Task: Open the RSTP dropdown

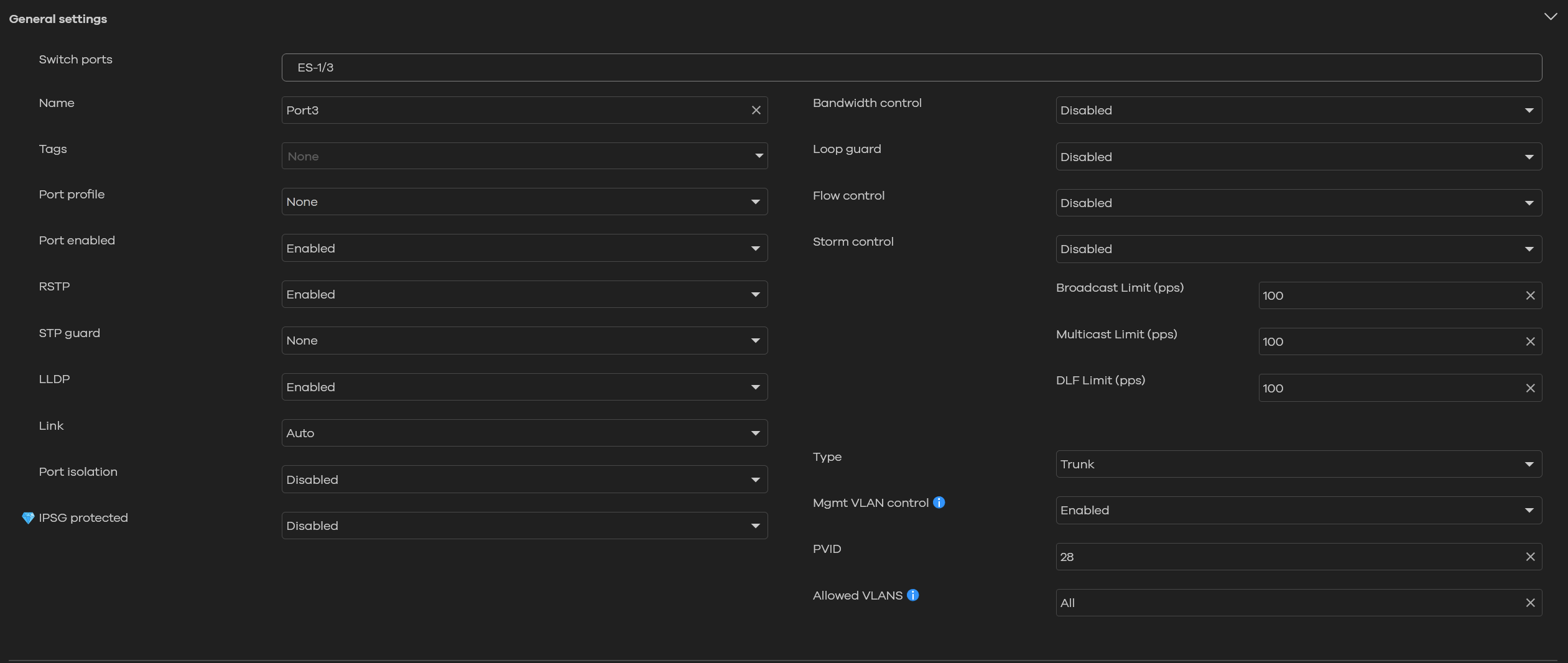Action: click(x=524, y=294)
